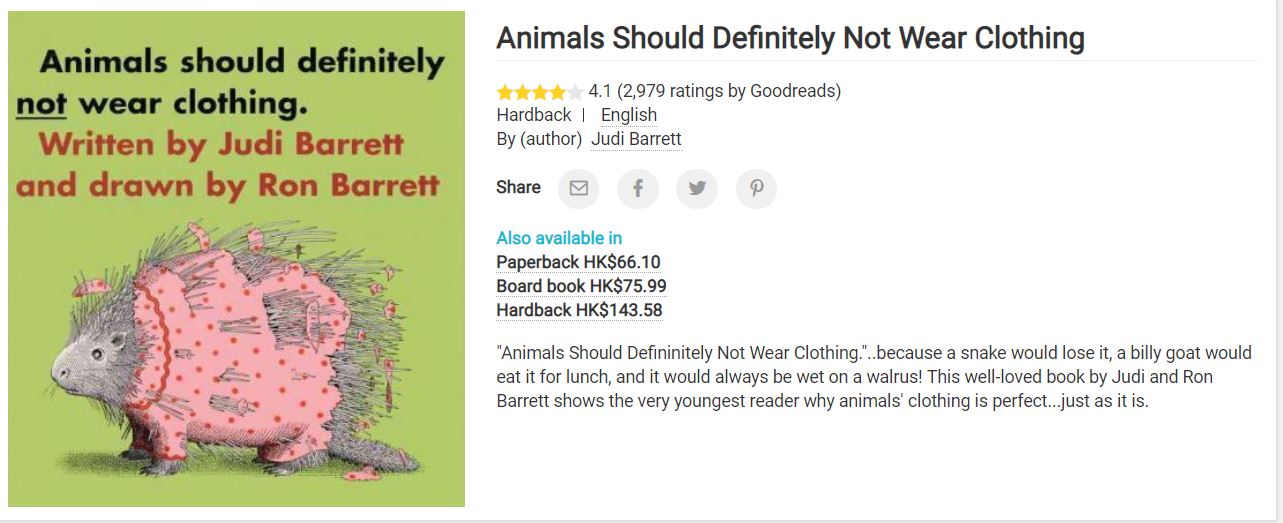Select the Board book HK$75.99 edition
Image resolution: width=1283 pixels, height=523 pixels.
pyautogui.click(x=581, y=286)
